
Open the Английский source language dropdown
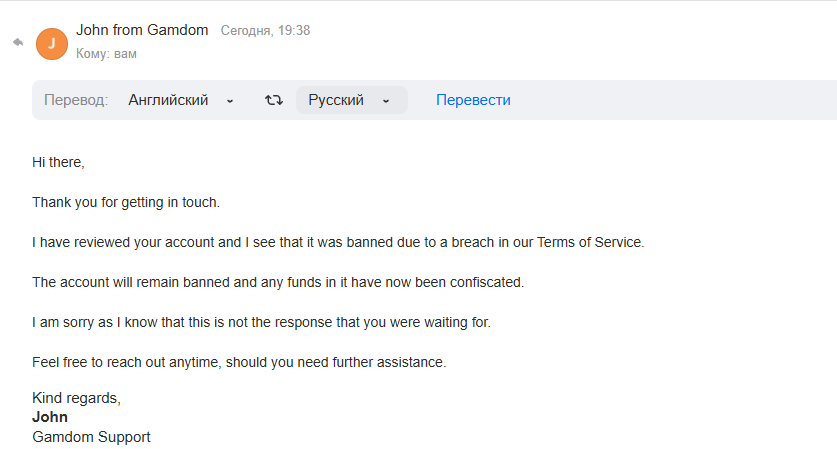click(x=181, y=100)
